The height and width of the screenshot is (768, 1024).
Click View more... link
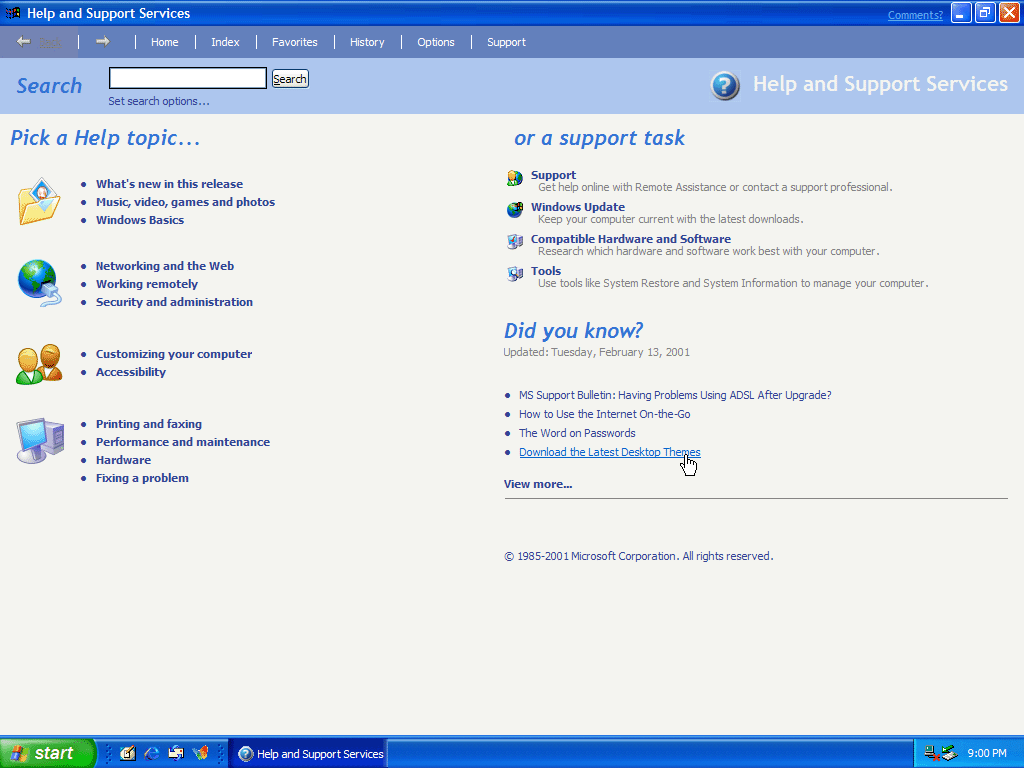coord(538,484)
